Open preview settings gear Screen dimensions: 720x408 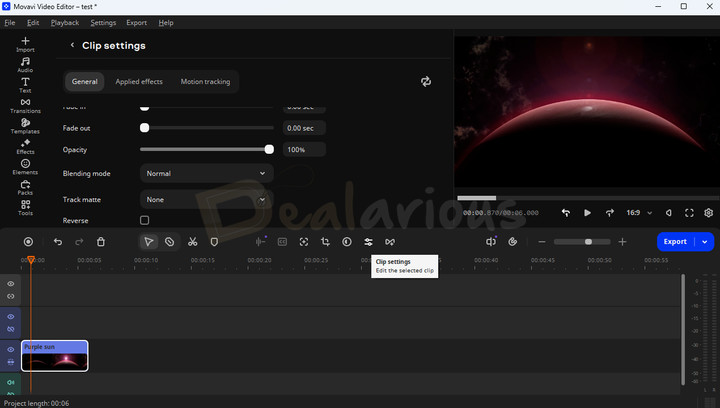pos(709,213)
